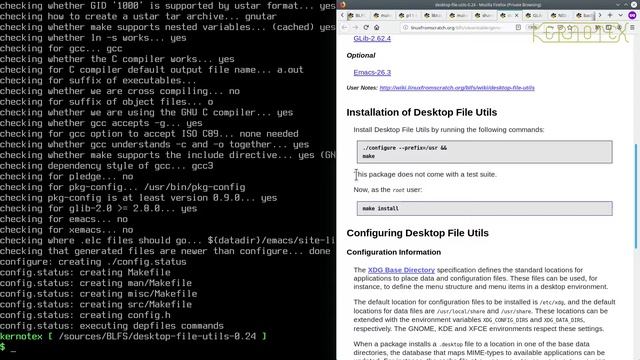
Task: Click the ./configure --prefix=/usr command line
Action: point(404,148)
